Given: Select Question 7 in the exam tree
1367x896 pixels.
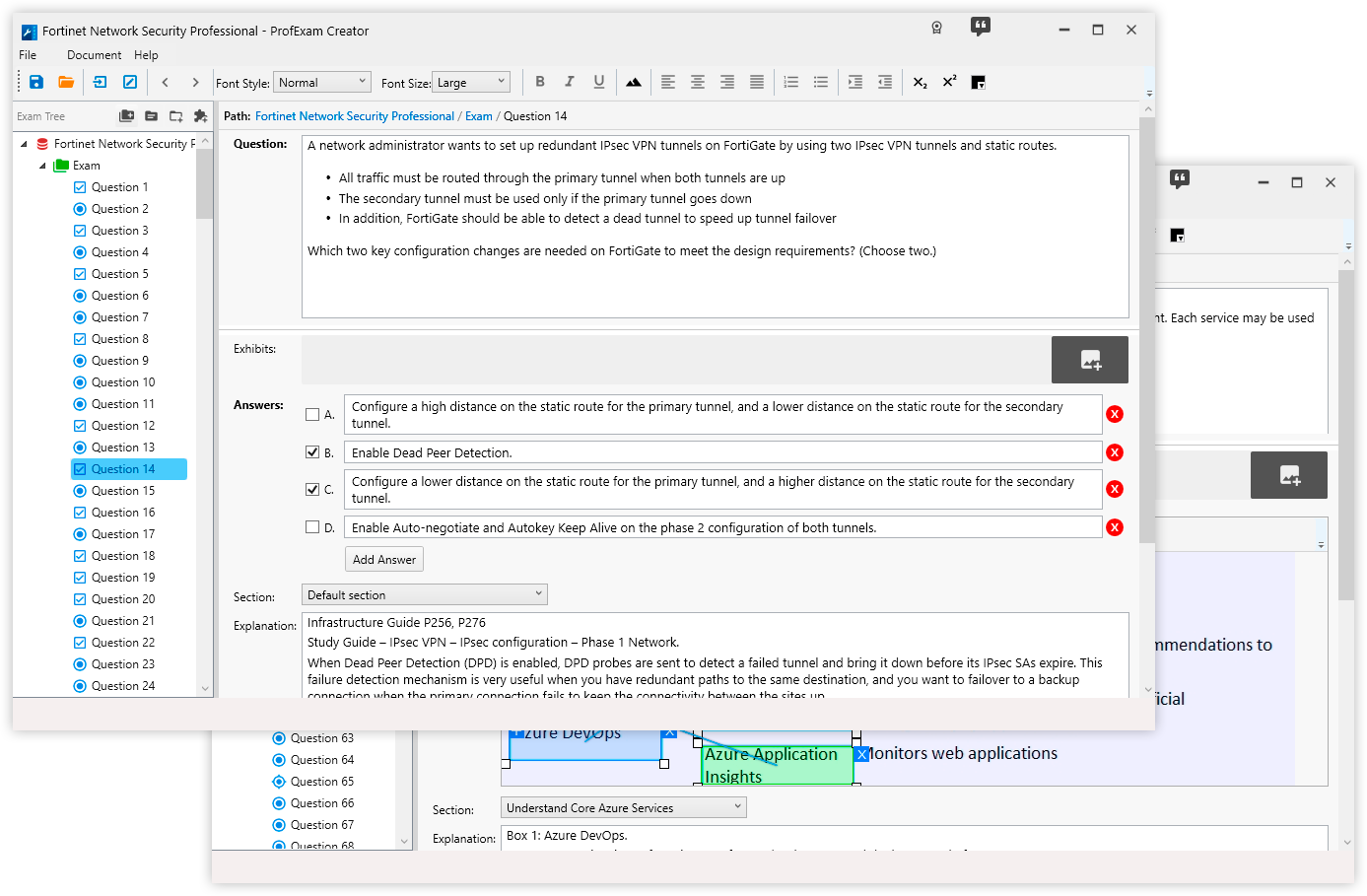Looking at the screenshot, I should (x=119, y=317).
